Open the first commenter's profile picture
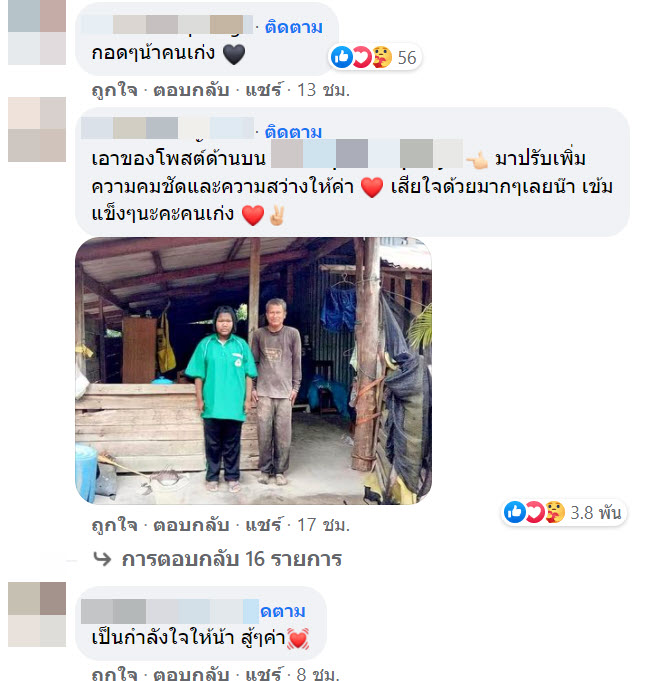The height and width of the screenshot is (681, 661). tap(37, 32)
